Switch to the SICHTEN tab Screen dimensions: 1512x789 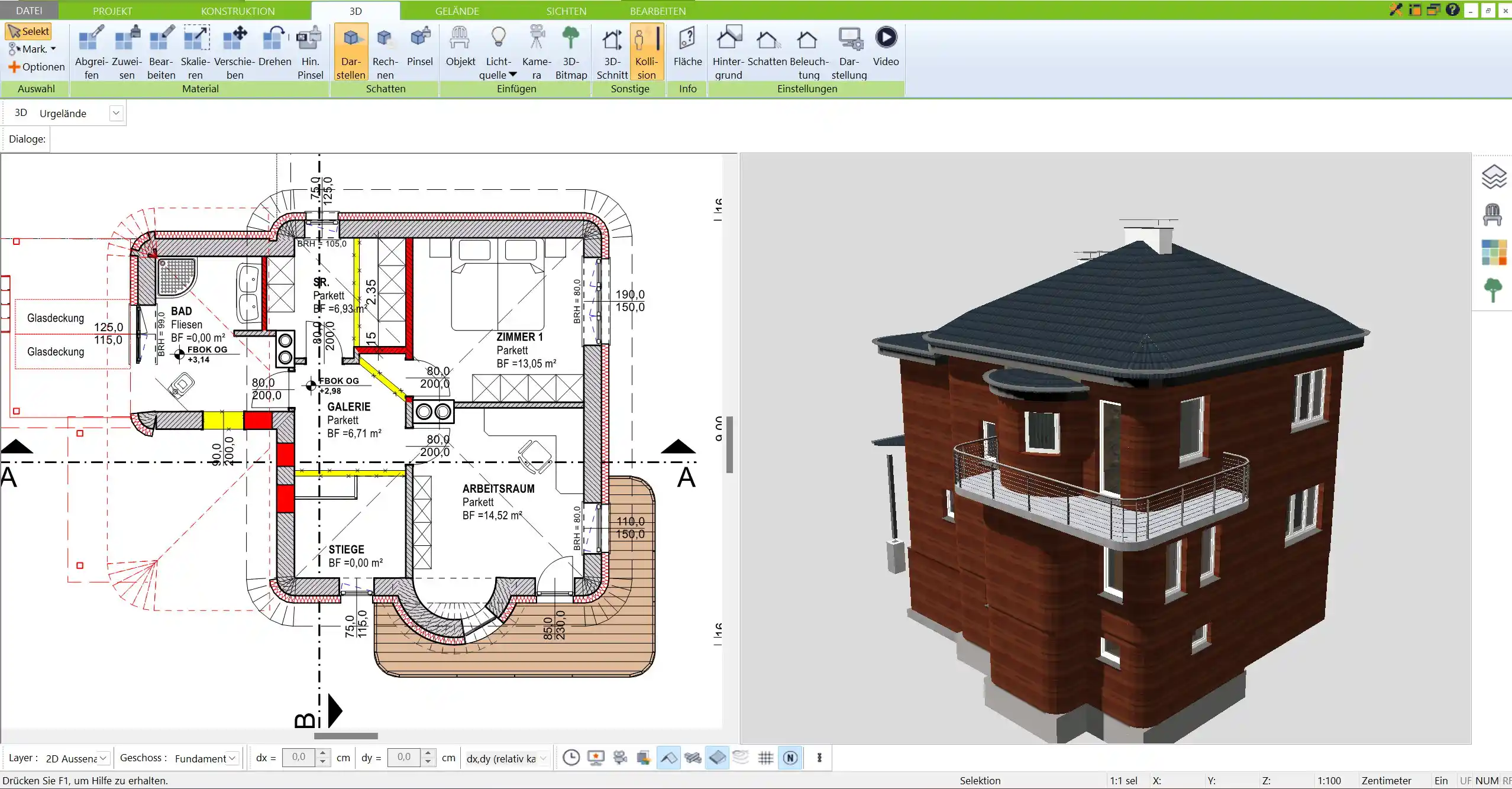566,11
